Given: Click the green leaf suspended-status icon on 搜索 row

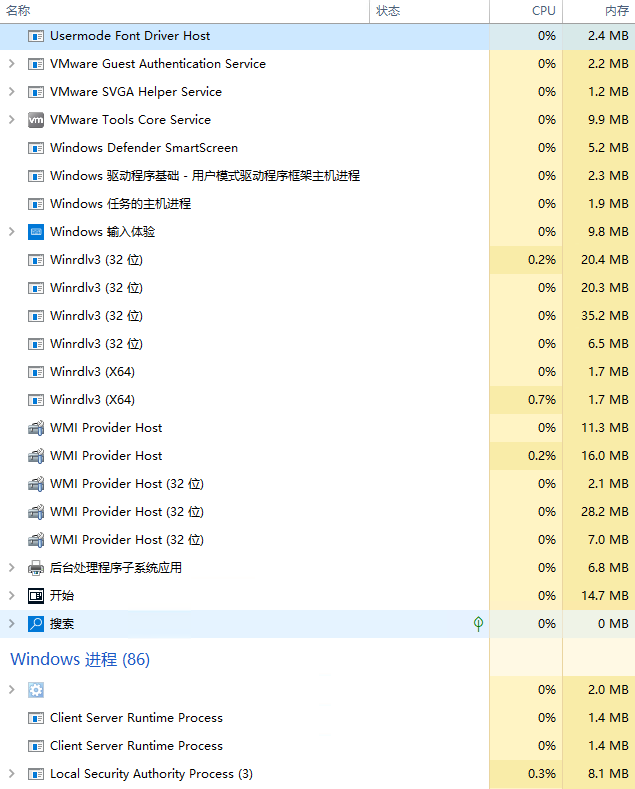Looking at the screenshot, I should (479, 624).
